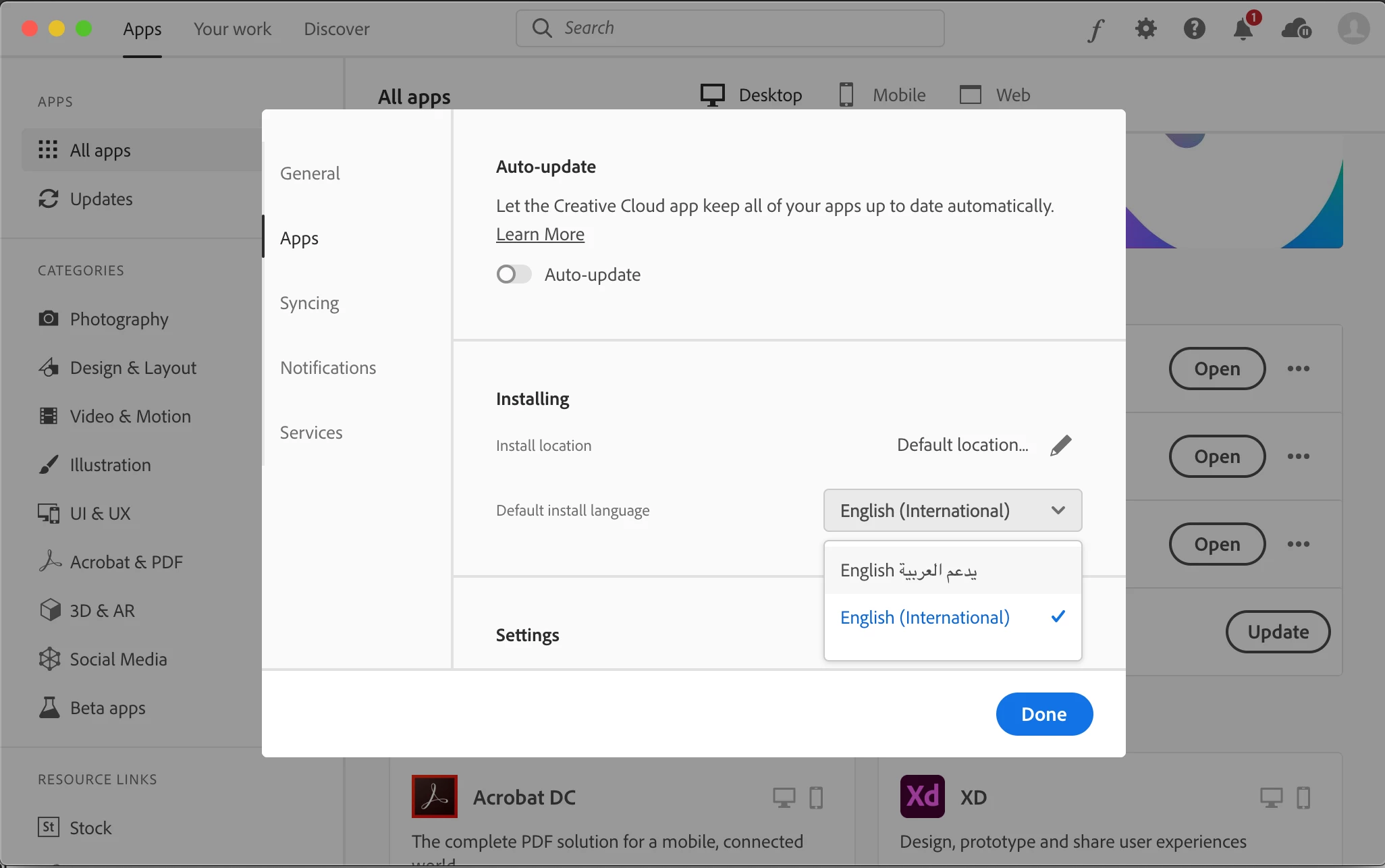Open the Stock resource link
Image resolution: width=1385 pixels, height=868 pixels.
coord(74,828)
